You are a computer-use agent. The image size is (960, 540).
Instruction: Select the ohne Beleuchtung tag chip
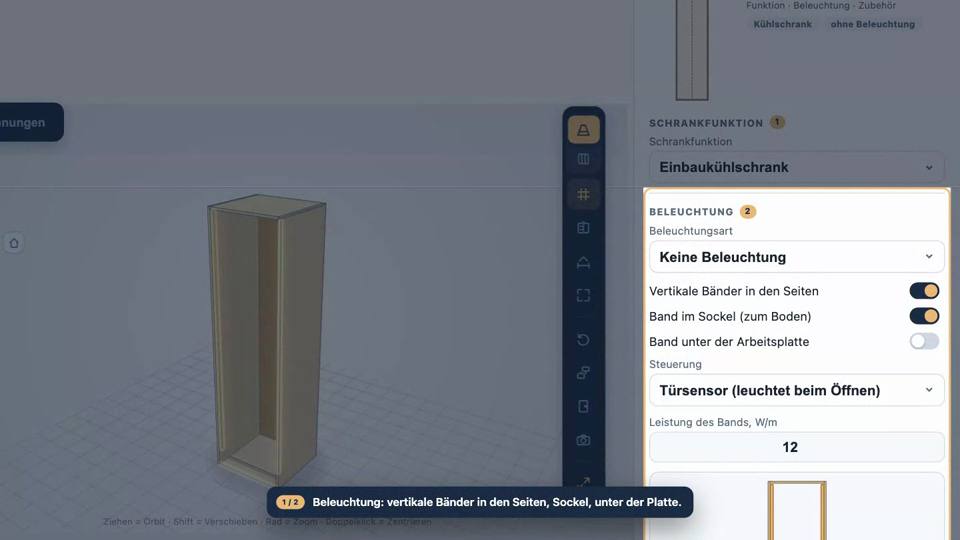[x=872, y=24]
